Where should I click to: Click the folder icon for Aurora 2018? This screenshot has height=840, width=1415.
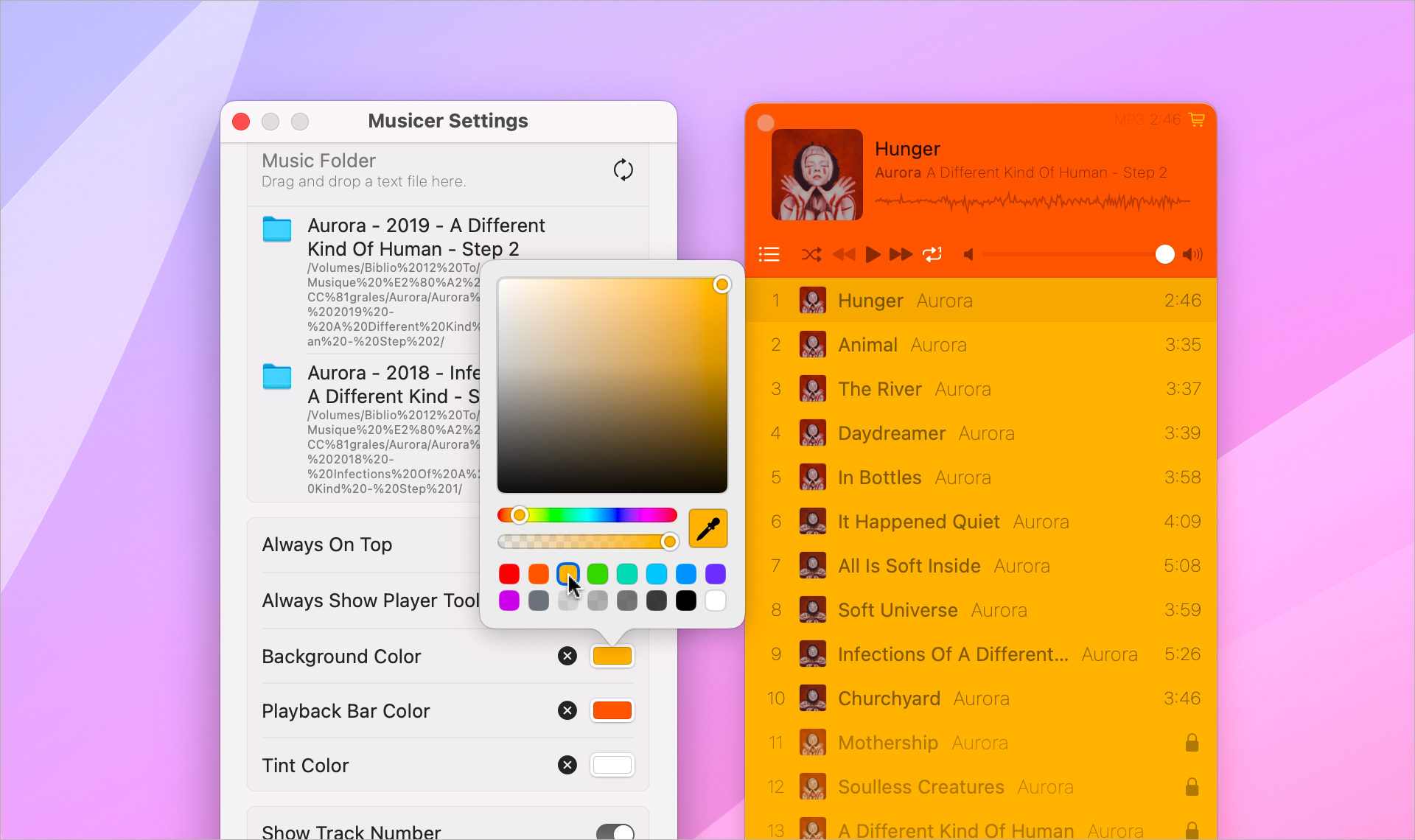click(x=277, y=377)
